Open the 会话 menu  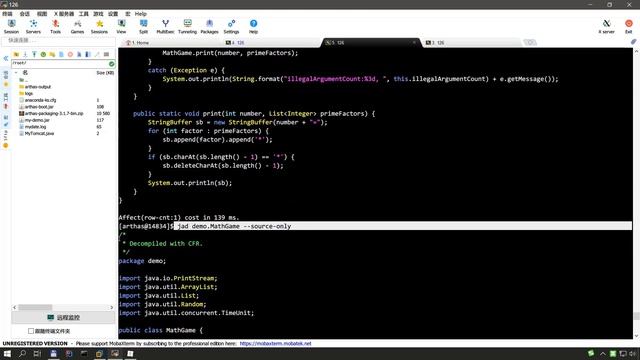[x=24, y=14]
